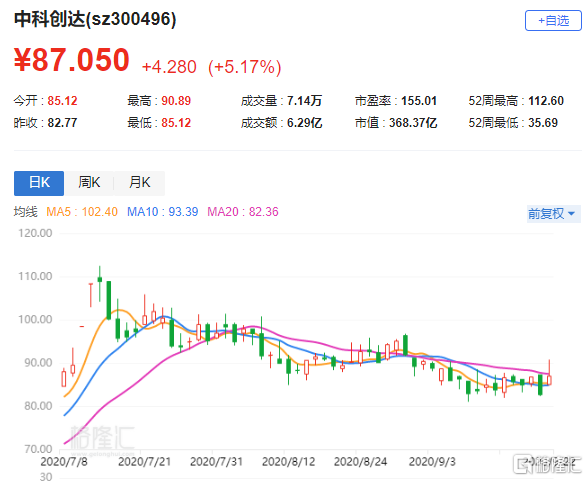Select the 52-week low value 35.69

coord(543,123)
